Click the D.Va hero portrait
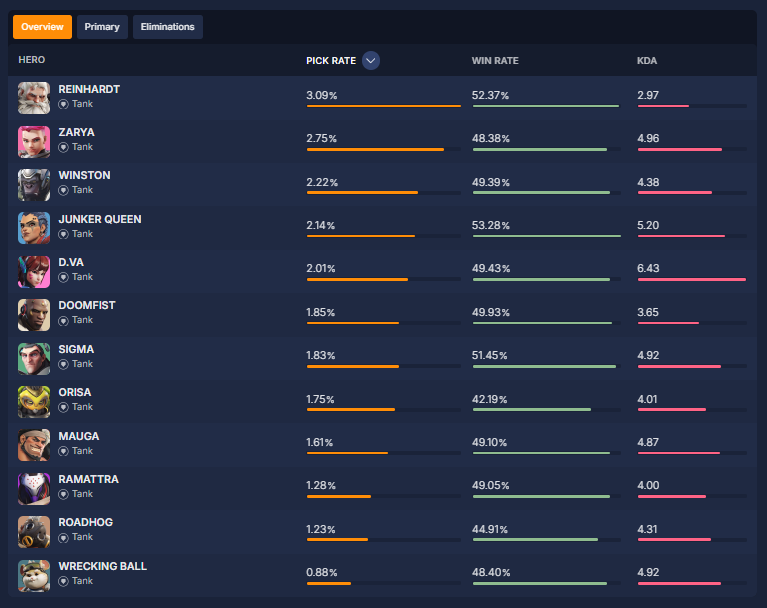This screenshot has height=608, width=767. pyautogui.click(x=33, y=272)
